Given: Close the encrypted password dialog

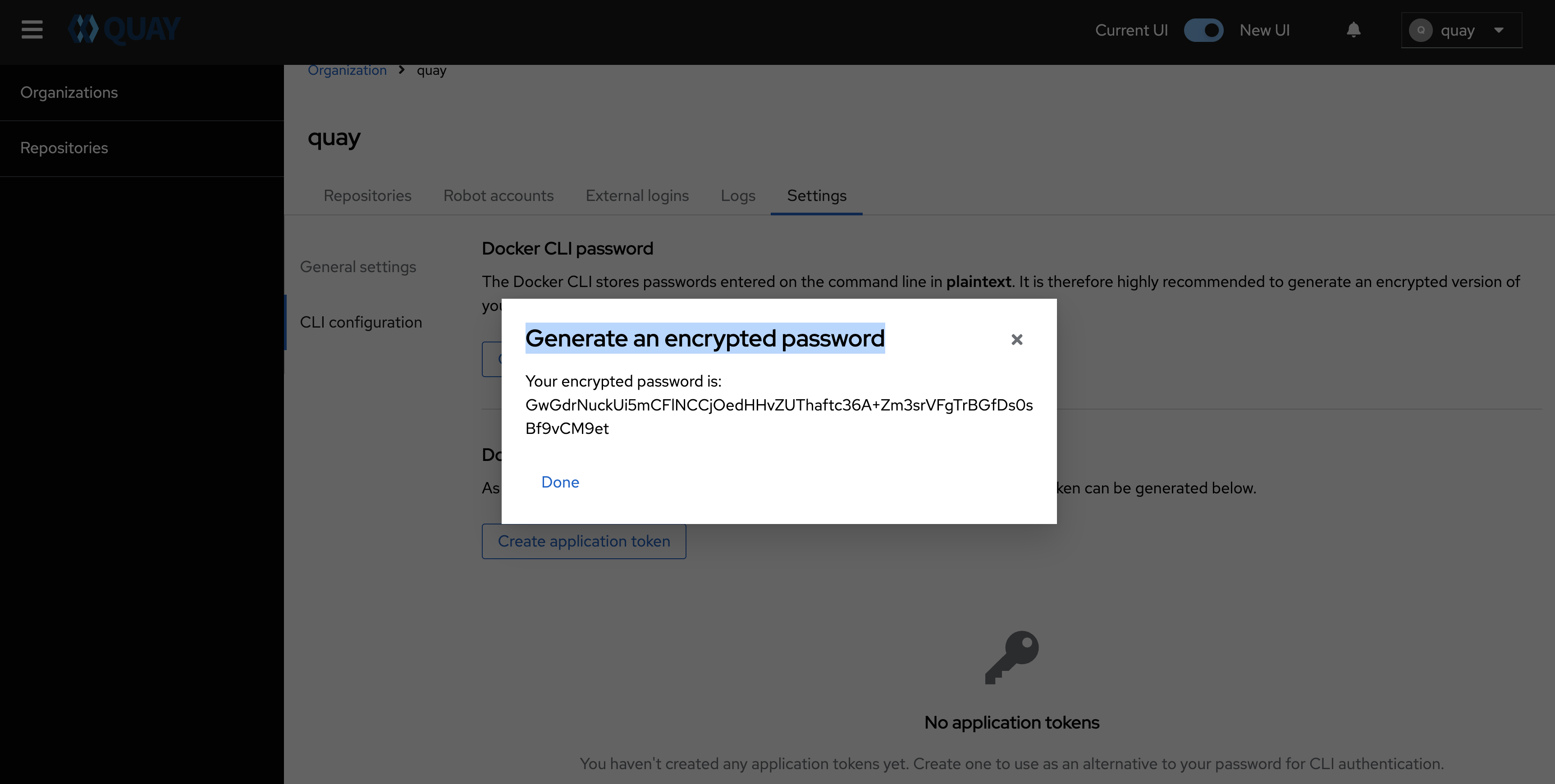Looking at the screenshot, I should (1016, 340).
